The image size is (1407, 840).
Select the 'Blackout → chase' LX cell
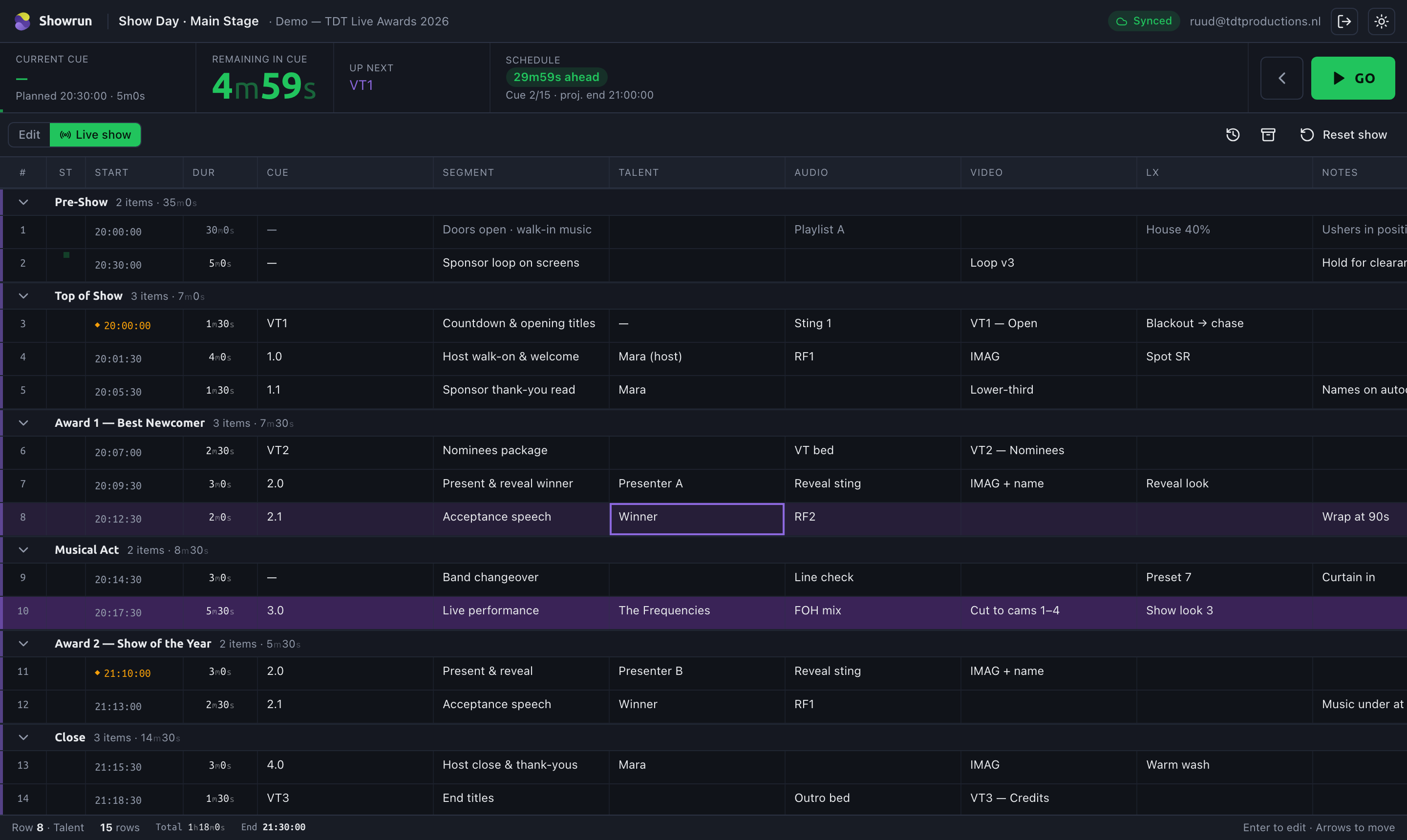(1224, 325)
